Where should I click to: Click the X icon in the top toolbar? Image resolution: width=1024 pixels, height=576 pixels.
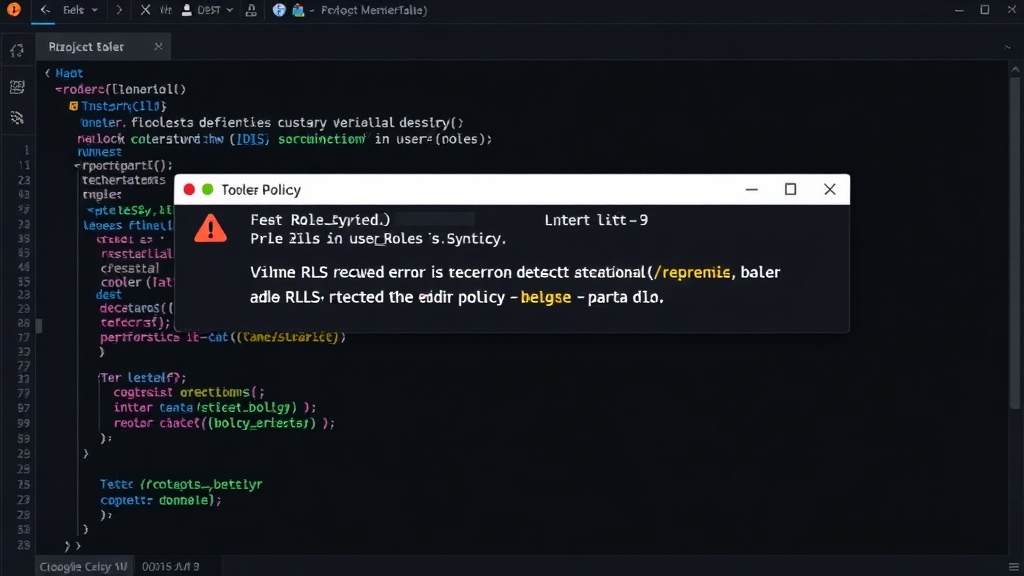click(x=146, y=10)
